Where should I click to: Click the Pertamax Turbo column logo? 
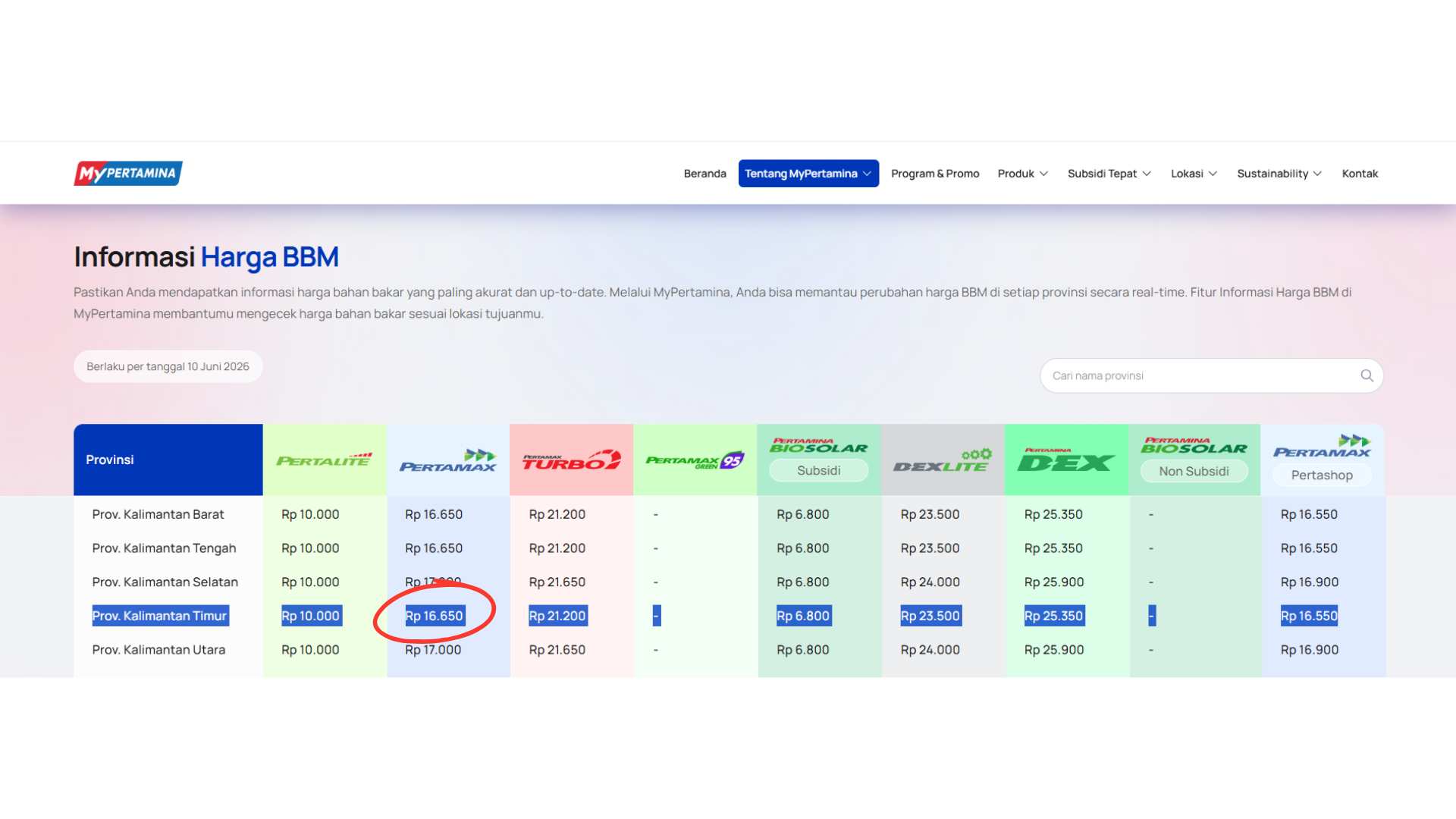(571, 460)
